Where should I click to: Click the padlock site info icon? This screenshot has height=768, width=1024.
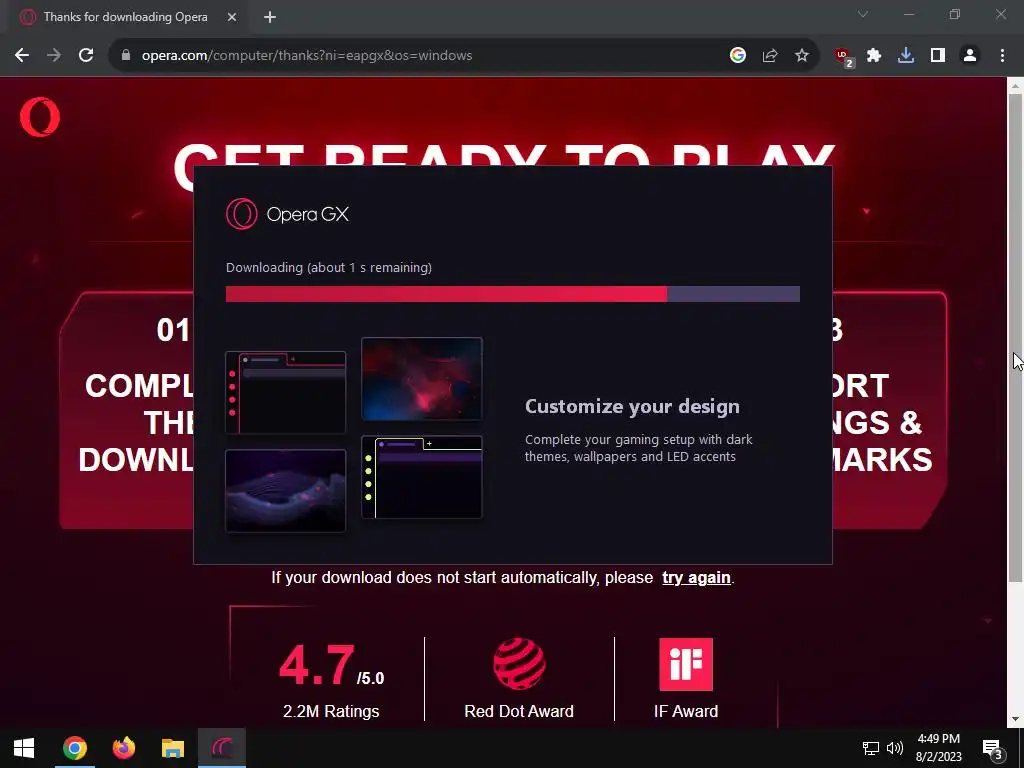126,56
